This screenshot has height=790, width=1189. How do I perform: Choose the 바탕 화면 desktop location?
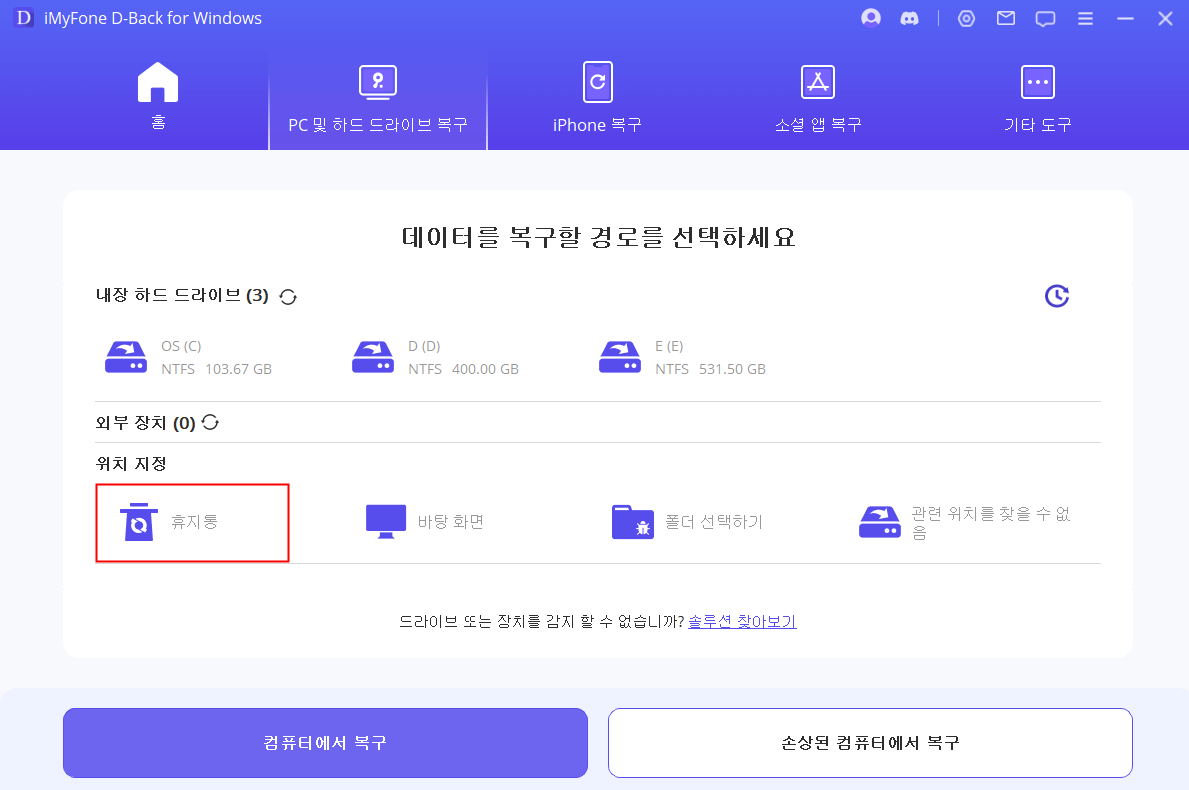point(425,522)
